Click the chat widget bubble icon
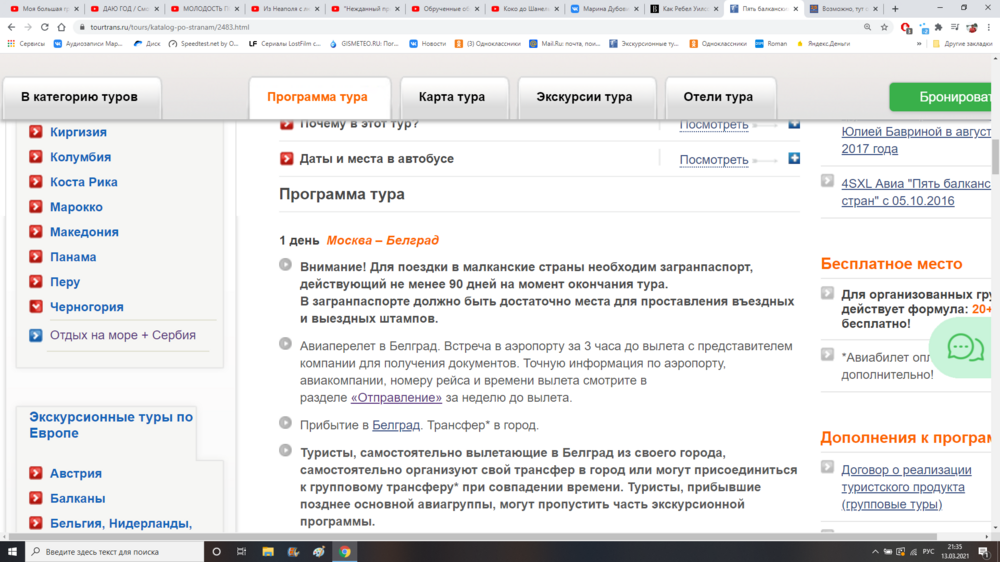Viewport: 1000px width, 562px height. pos(965,348)
